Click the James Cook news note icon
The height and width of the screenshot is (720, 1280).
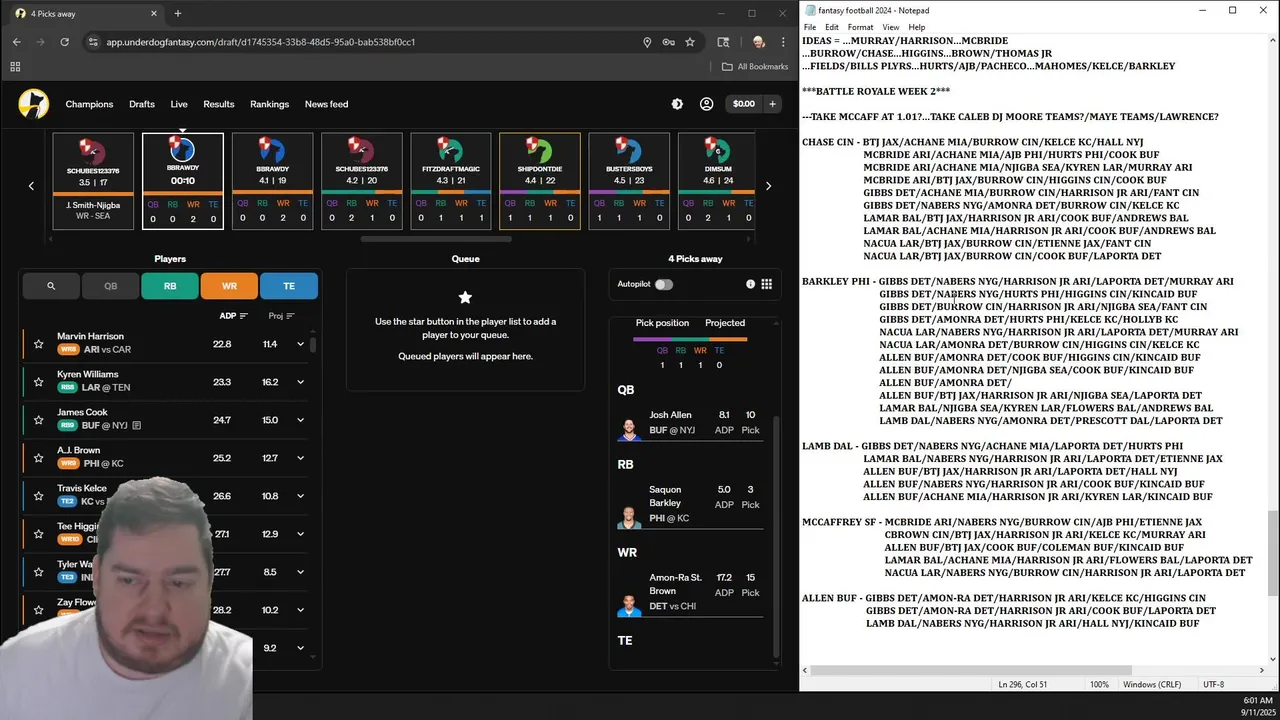pos(137,426)
